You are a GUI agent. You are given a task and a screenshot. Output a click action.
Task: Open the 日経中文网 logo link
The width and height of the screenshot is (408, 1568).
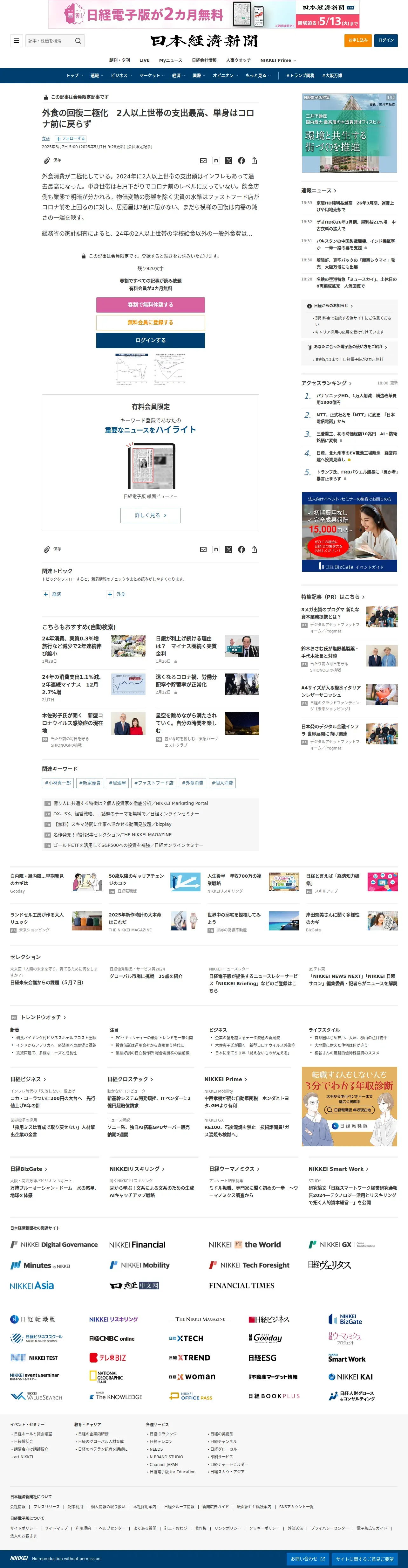134,1286
